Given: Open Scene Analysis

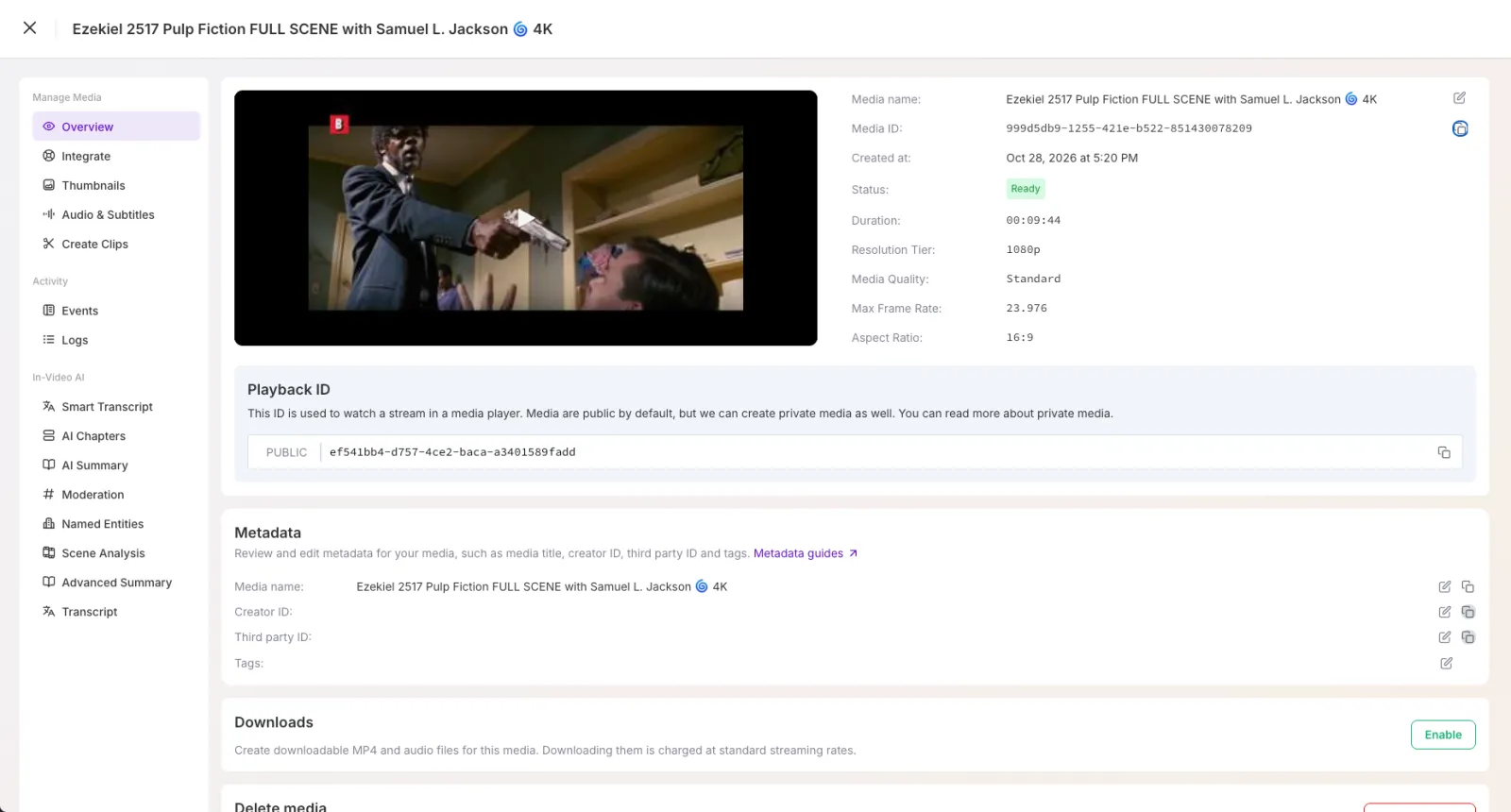Looking at the screenshot, I should point(116,553).
